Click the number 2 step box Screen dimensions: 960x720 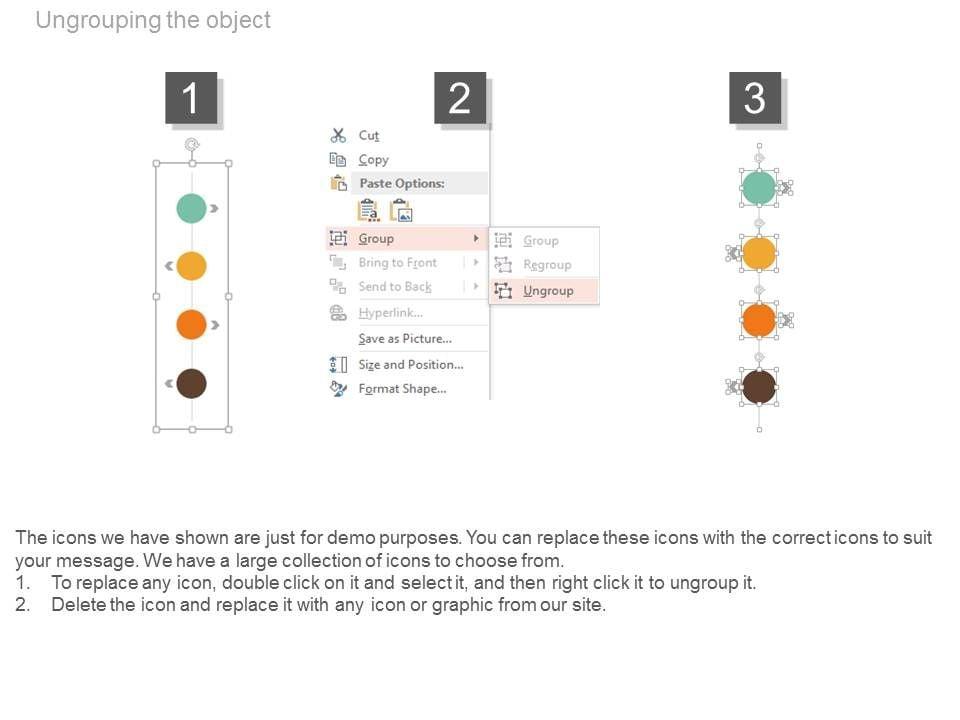460,98
